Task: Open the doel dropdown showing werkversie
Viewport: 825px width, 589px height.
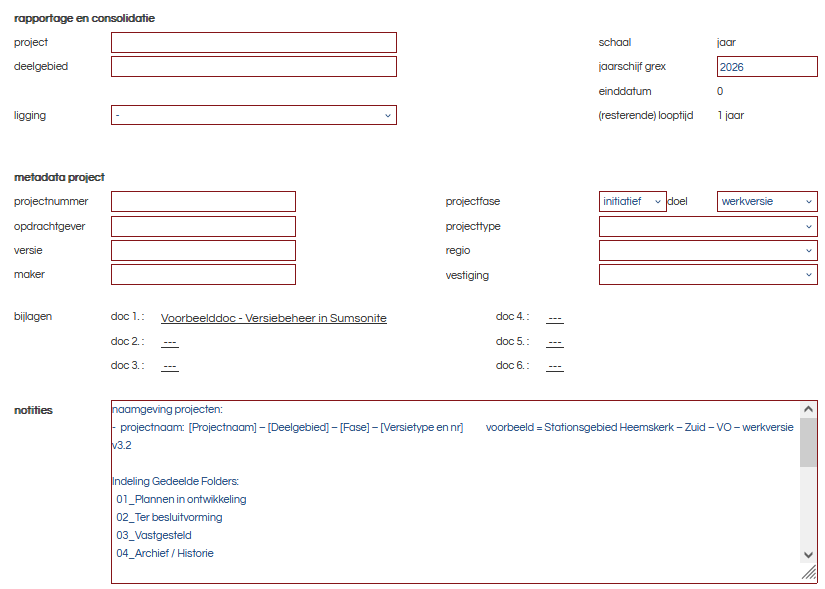Action: pos(766,201)
